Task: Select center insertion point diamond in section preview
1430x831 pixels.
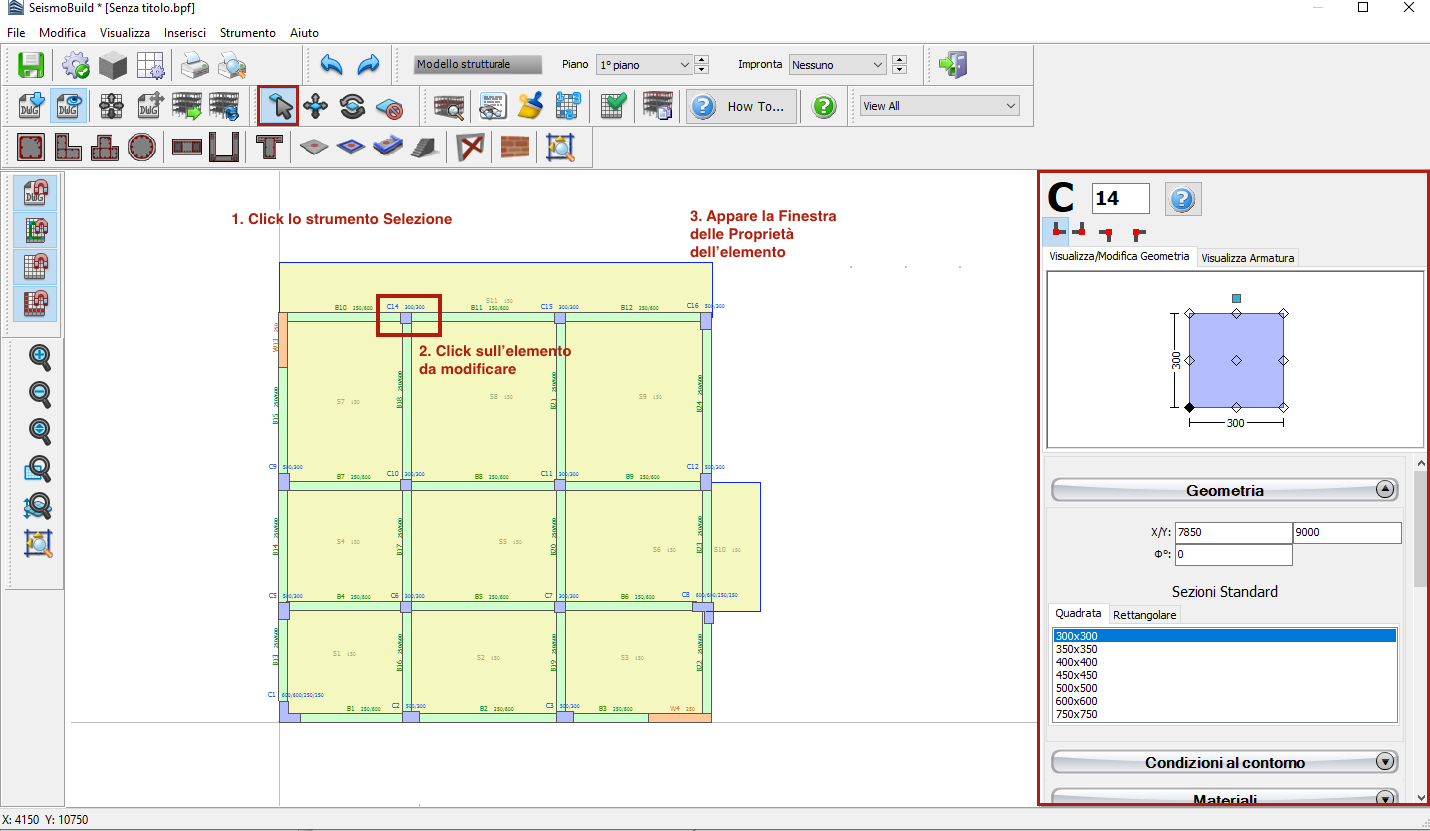Action: pos(1236,360)
